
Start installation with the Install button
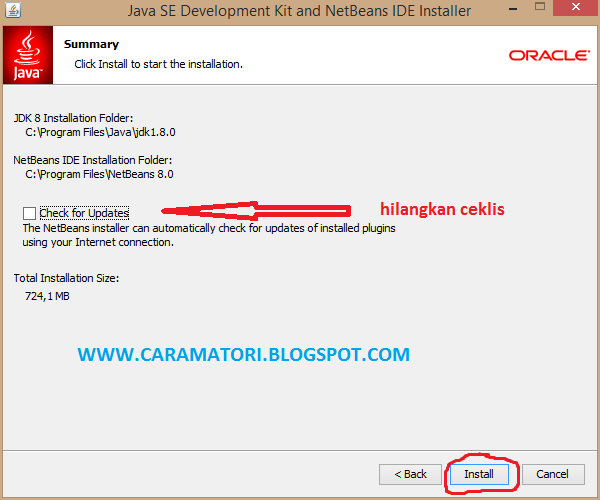click(x=479, y=474)
